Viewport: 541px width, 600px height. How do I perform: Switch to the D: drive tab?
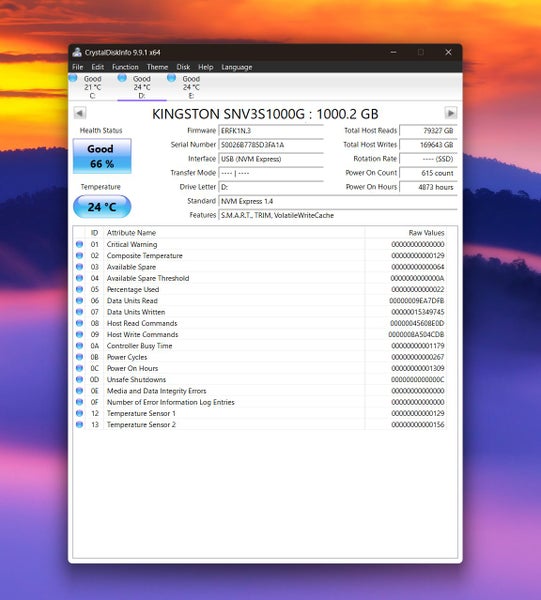(142, 87)
